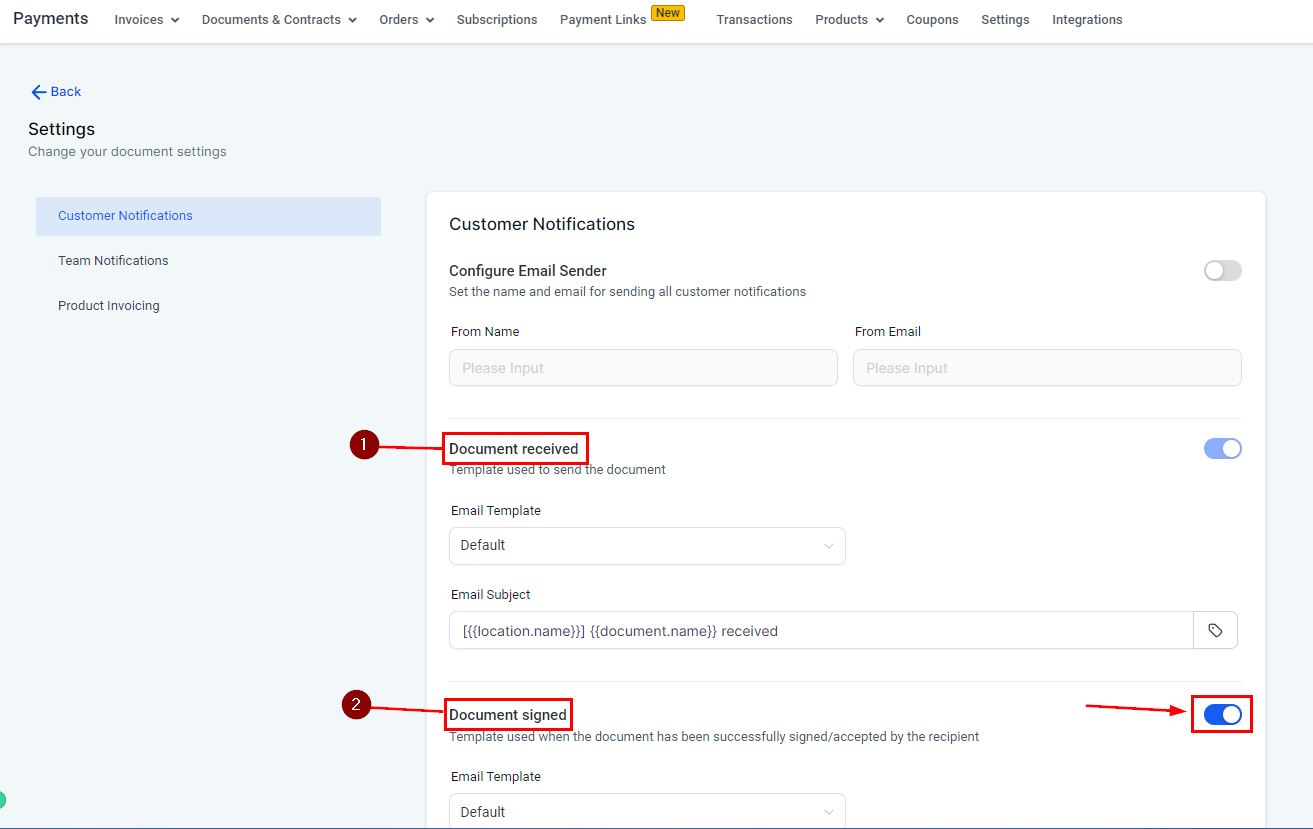
Task: Click the Configure Email Sender label
Action: point(528,271)
